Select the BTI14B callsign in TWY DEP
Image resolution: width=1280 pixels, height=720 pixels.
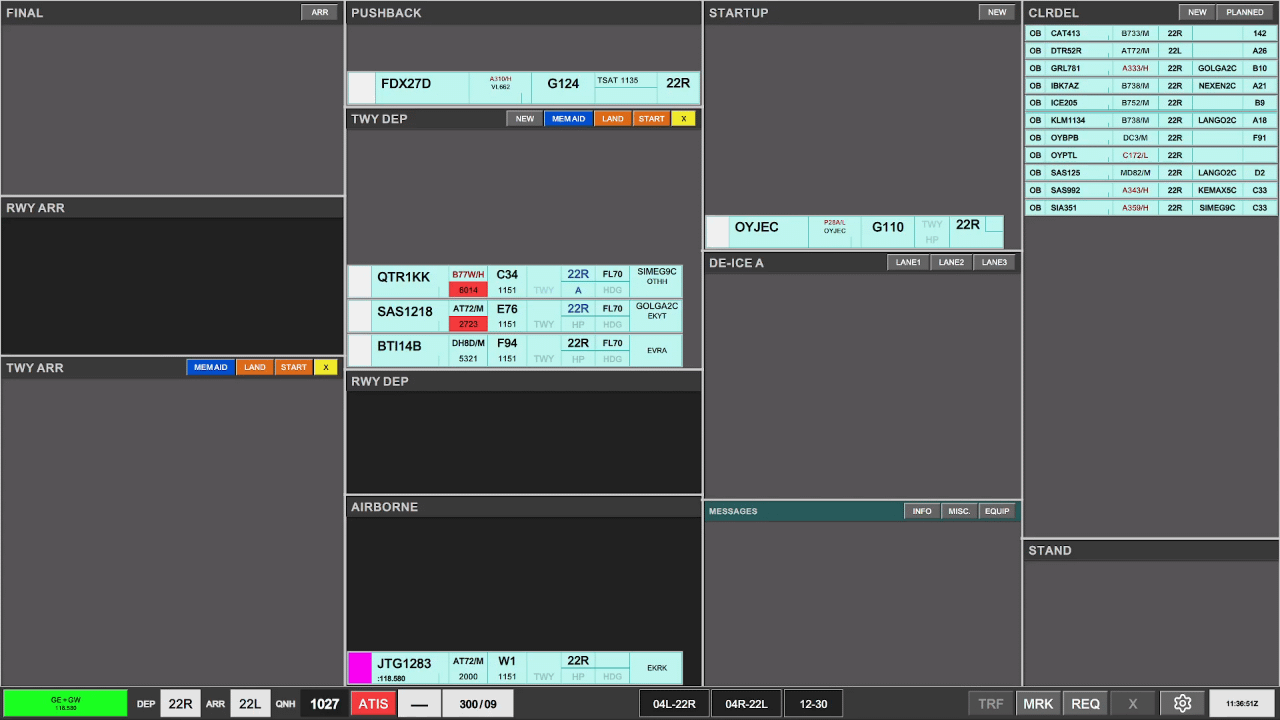[x=399, y=346]
